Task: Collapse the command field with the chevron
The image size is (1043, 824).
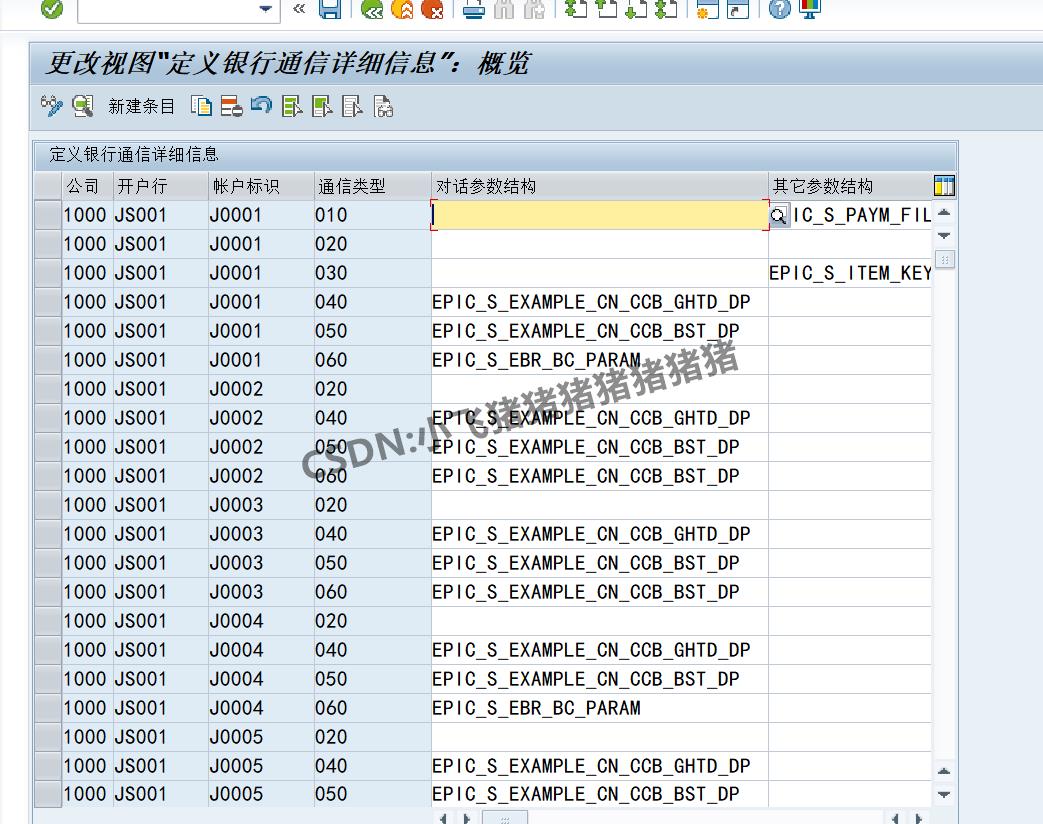Action: (x=297, y=11)
